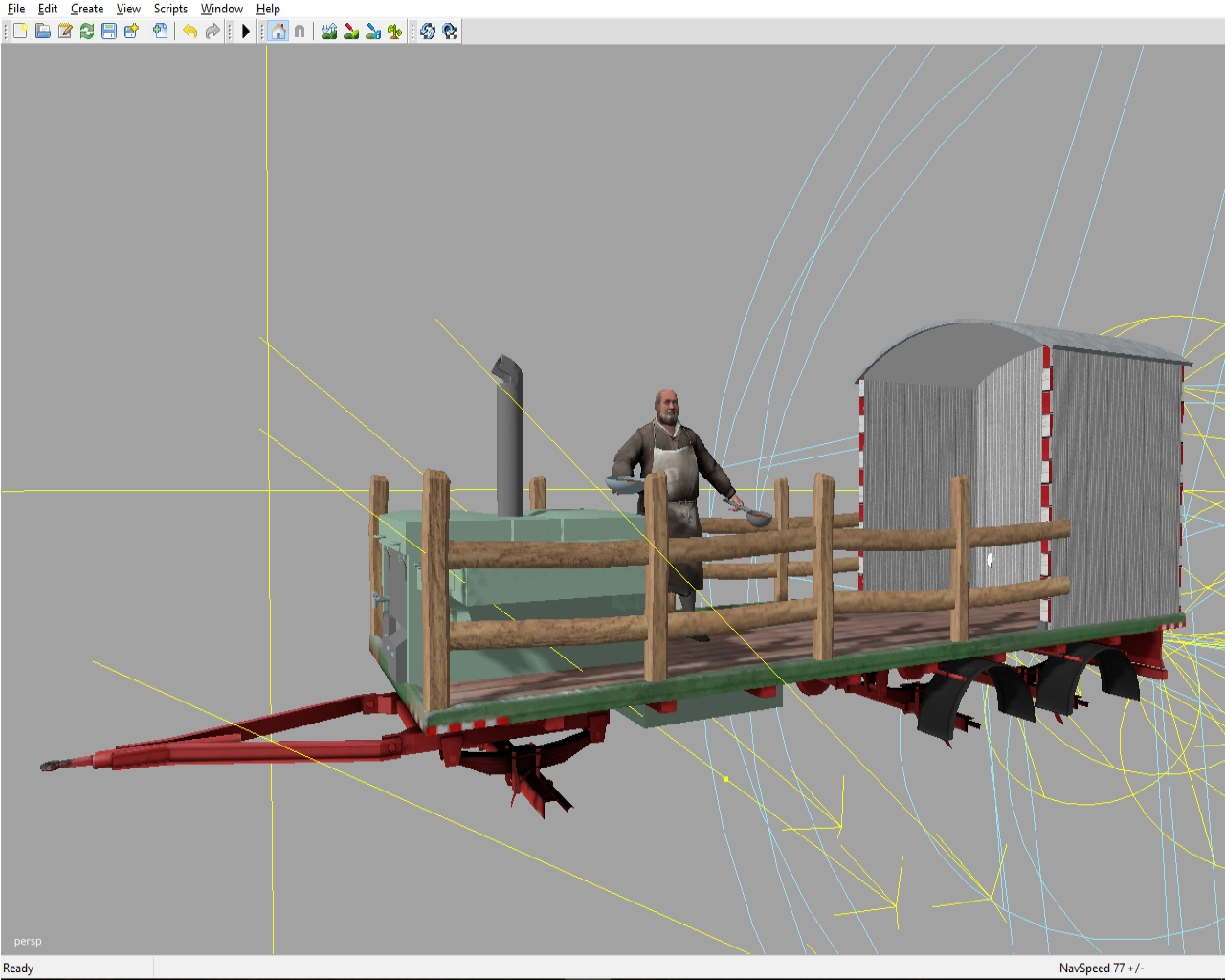The width and height of the screenshot is (1225, 980).
Task: Click the Open file folder icon
Action: (43, 32)
